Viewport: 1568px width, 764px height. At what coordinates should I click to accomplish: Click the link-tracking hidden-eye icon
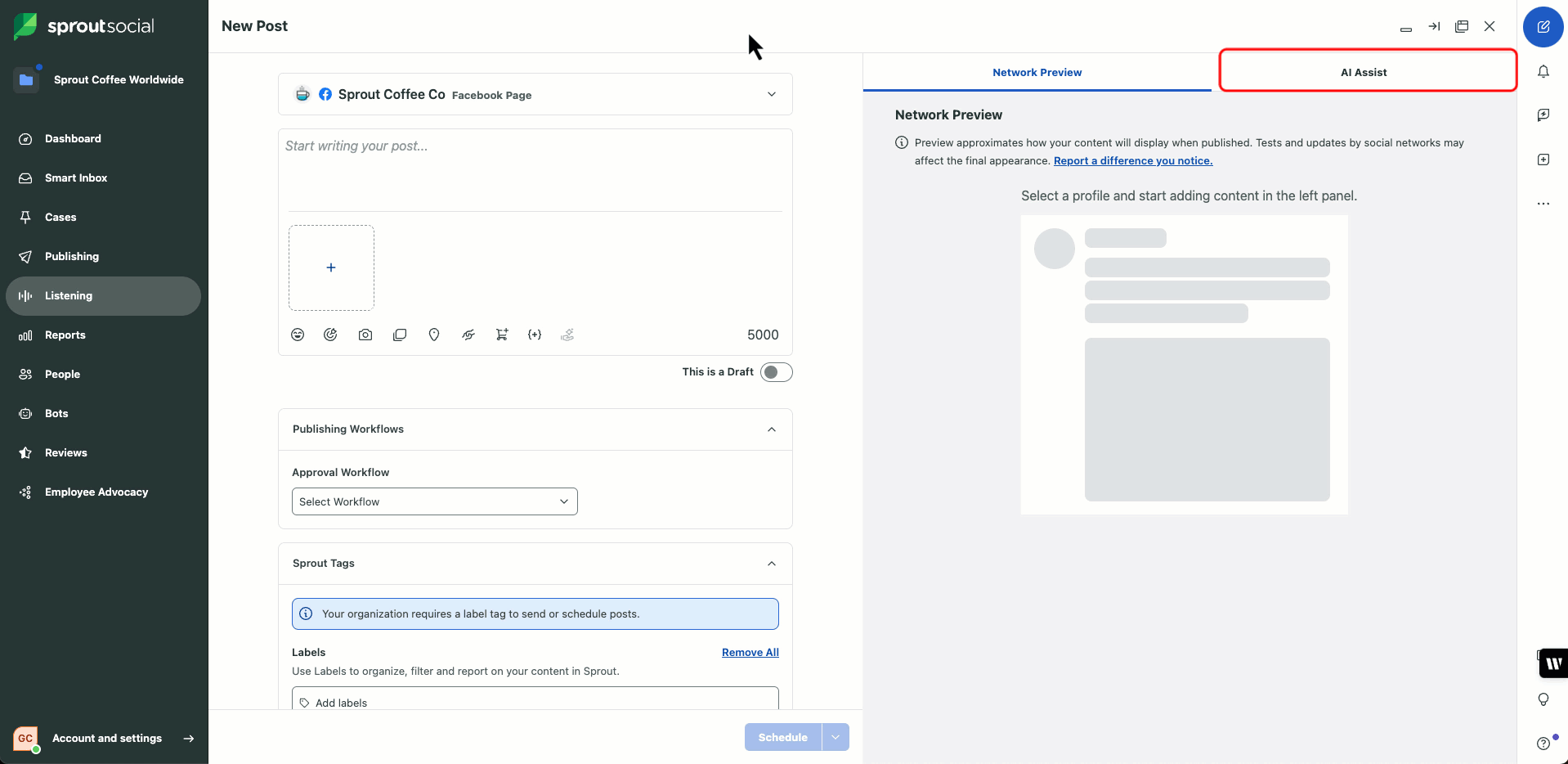pos(468,335)
